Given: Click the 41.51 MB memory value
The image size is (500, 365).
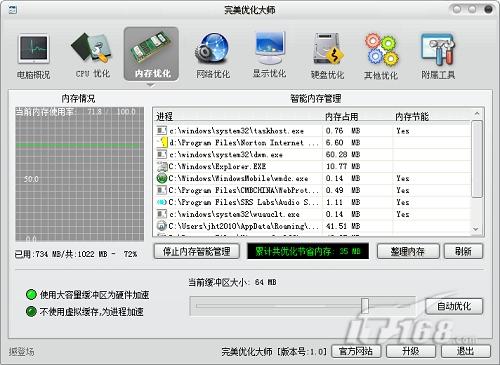Looking at the screenshot, I should click(343, 226).
